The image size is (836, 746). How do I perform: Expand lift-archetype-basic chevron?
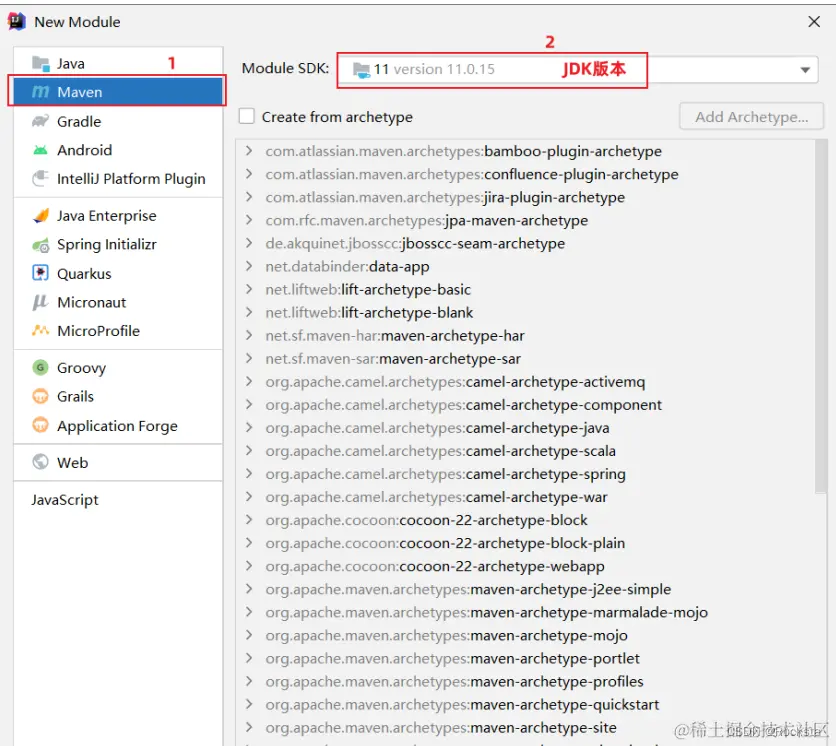249,289
